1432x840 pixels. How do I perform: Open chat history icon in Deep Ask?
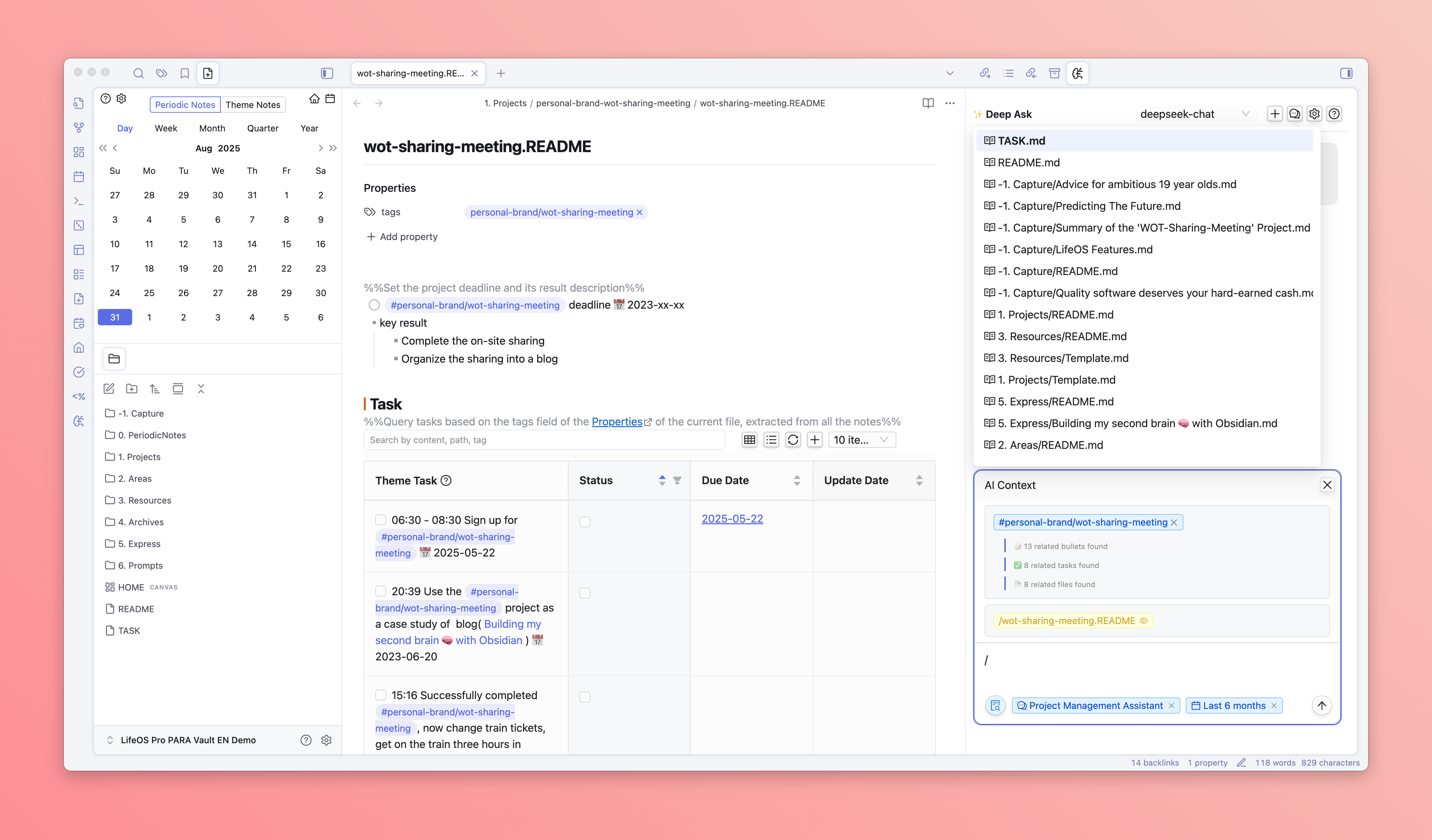(1294, 114)
